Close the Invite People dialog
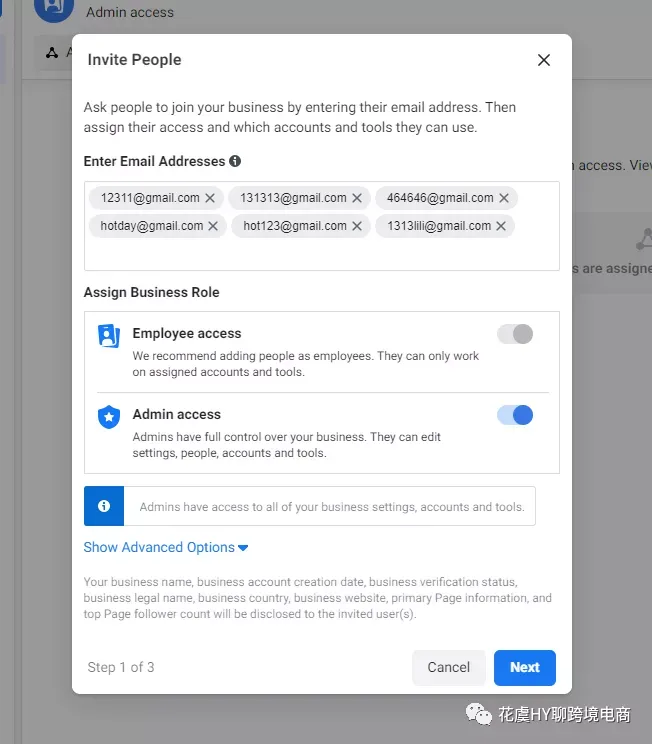652x744 pixels. coord(544,60)
